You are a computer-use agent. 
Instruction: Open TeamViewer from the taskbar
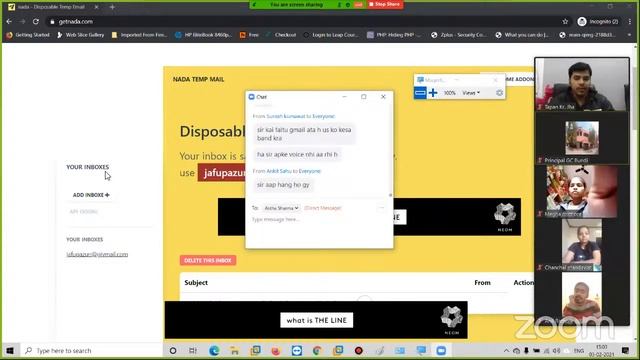pyautogui.click(x=297, y=351)
